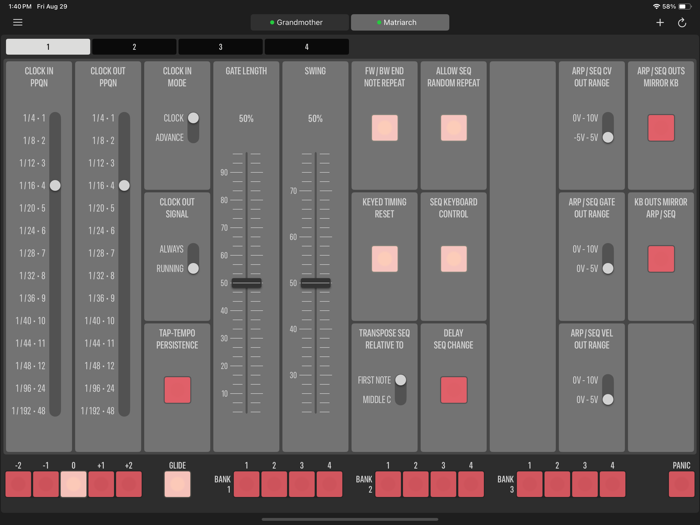
Task: Toggle Transpose Seq Relative To switch
Action: 400,390
